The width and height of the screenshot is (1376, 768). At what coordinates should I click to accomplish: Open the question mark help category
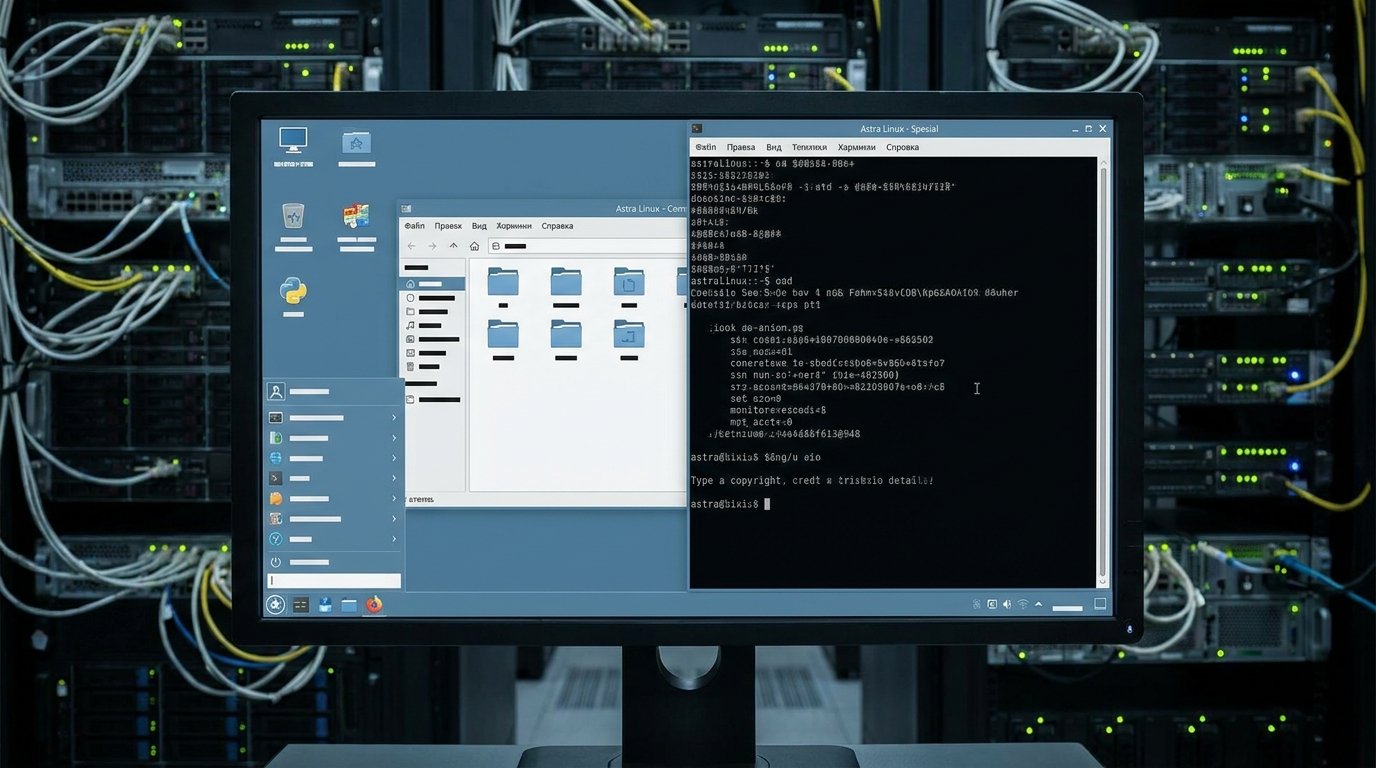pos(276,539)
